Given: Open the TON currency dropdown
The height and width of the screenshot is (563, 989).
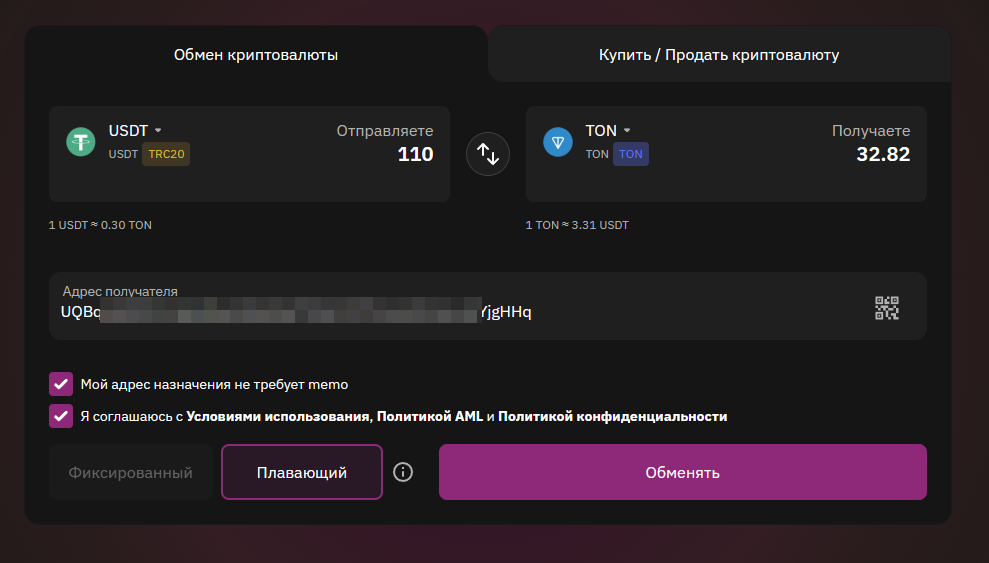Looking at the screenshot, I should [608, 131].
